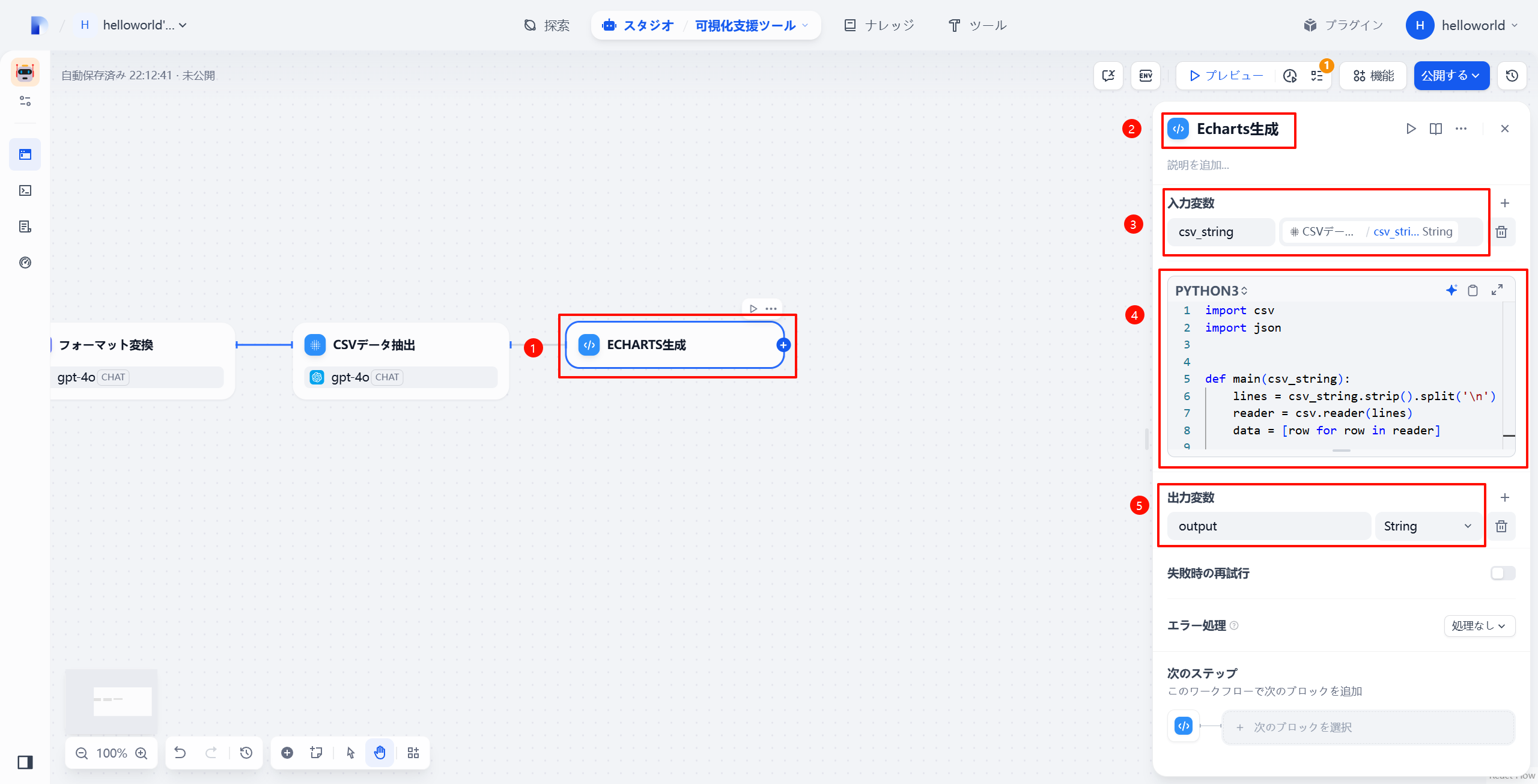
Task: Click the undo arrow in bottom toolbar
Action: tap(180, 753)
